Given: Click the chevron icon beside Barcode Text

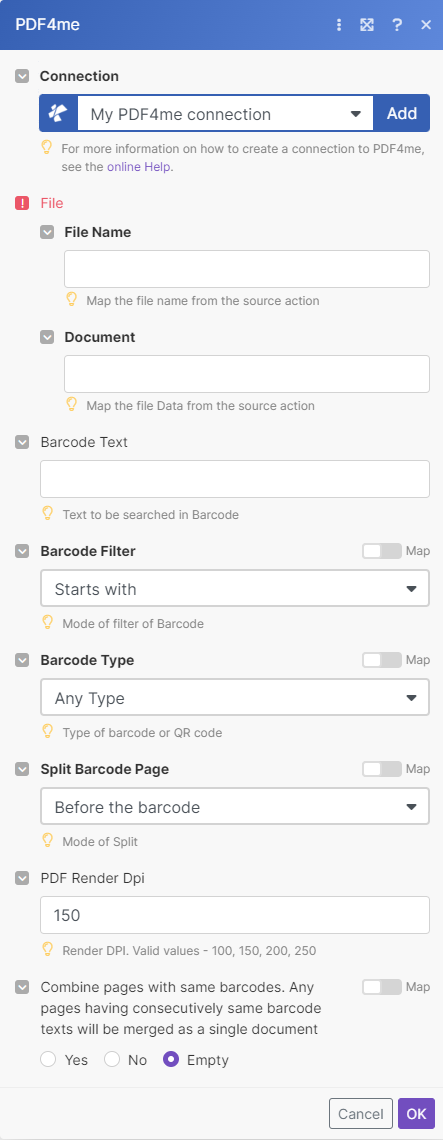Looking at the screenshot, I should coord(22,442).
